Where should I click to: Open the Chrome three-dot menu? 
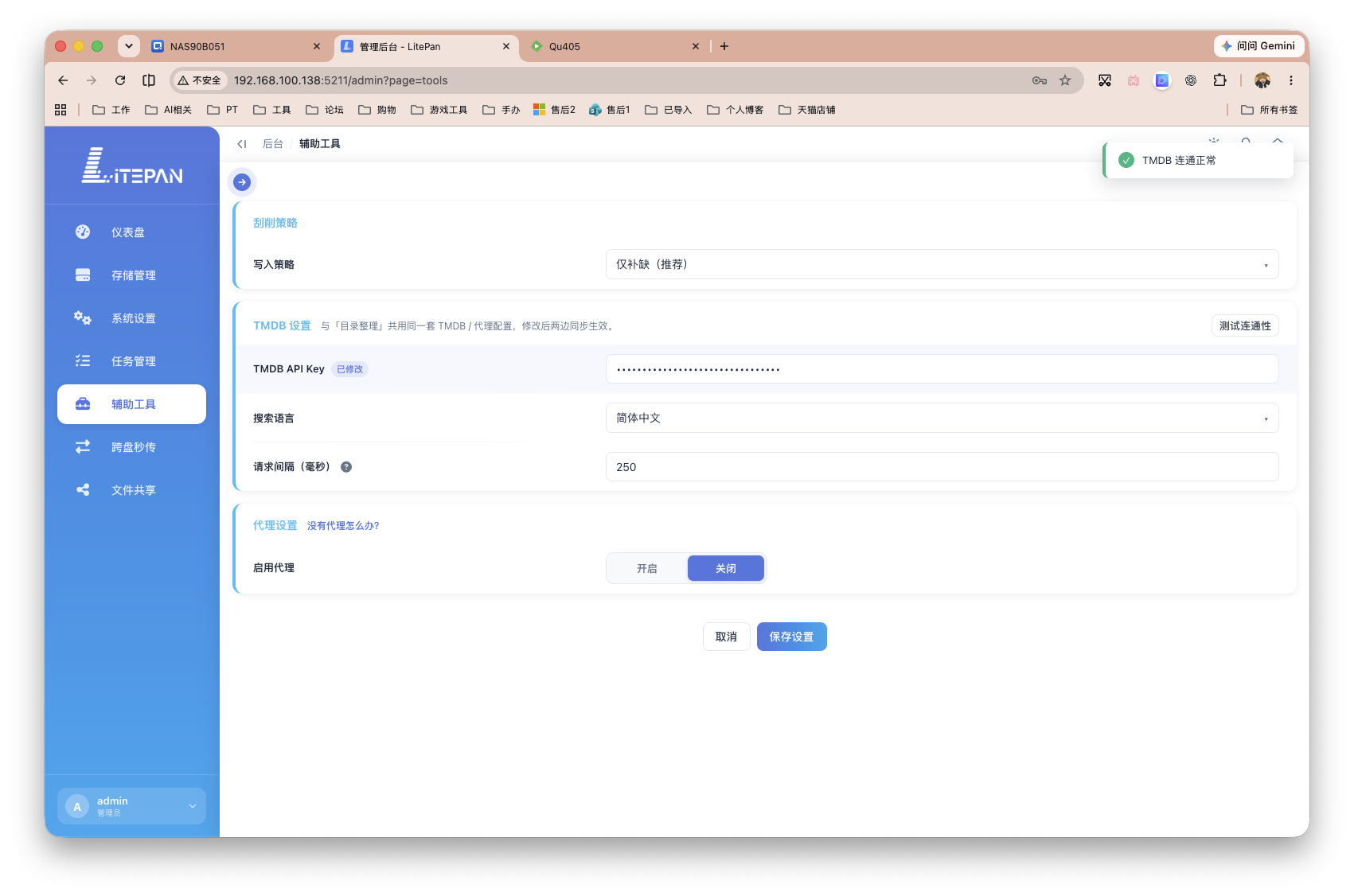(x=1291, y=80)
